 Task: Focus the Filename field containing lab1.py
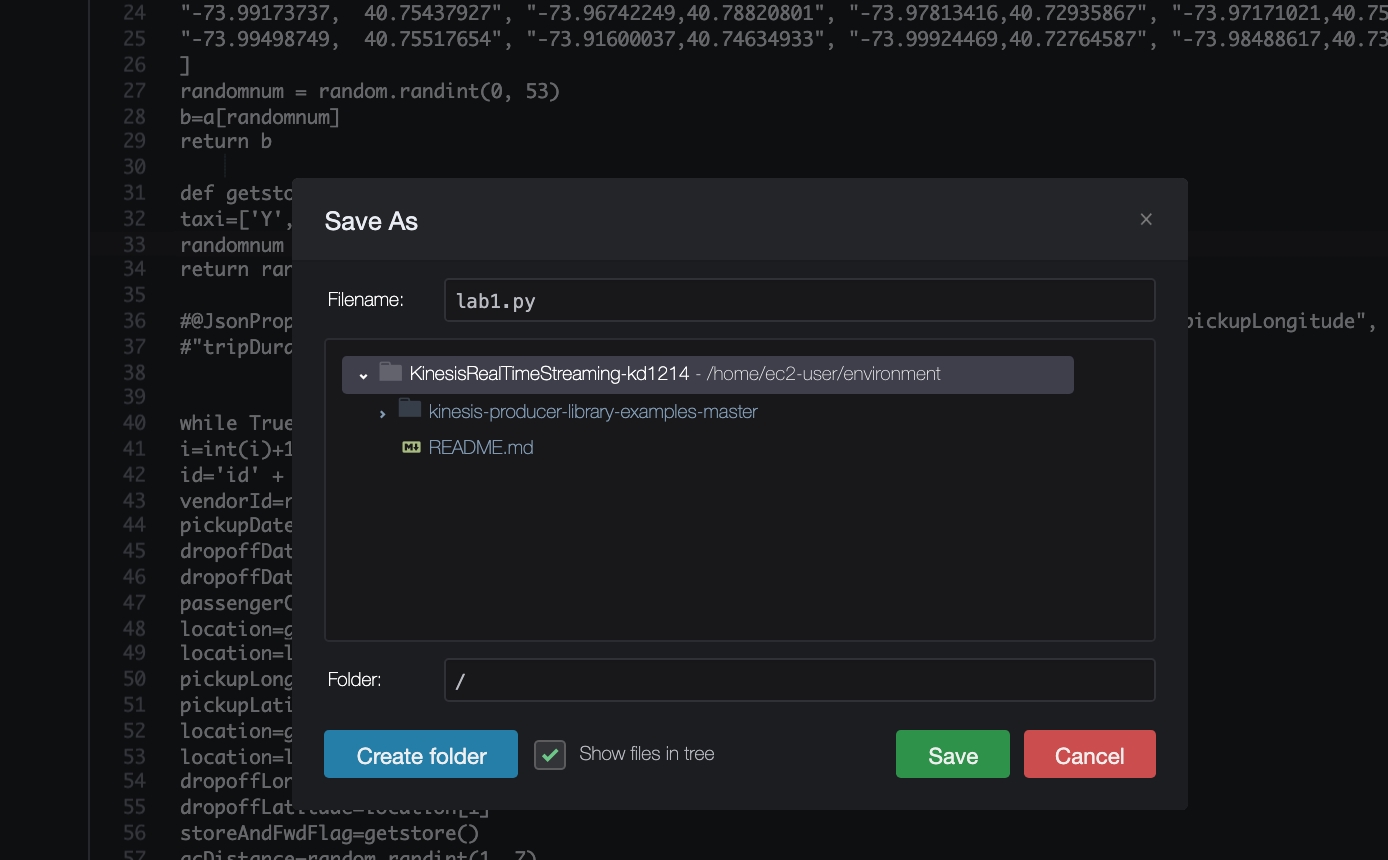pyautogui.click(x=799, y=300)
